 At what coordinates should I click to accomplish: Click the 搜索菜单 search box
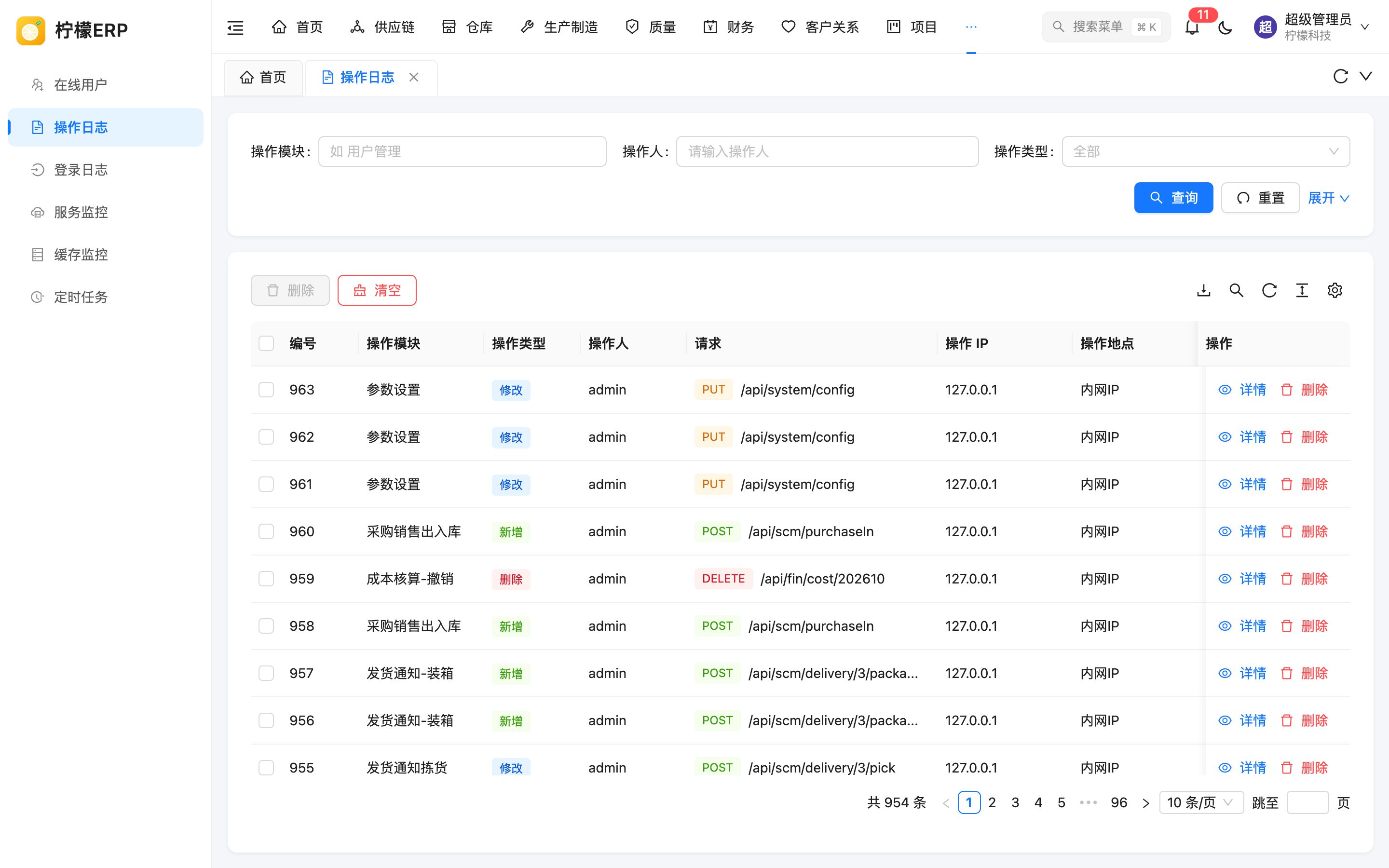coord(1105,27)
